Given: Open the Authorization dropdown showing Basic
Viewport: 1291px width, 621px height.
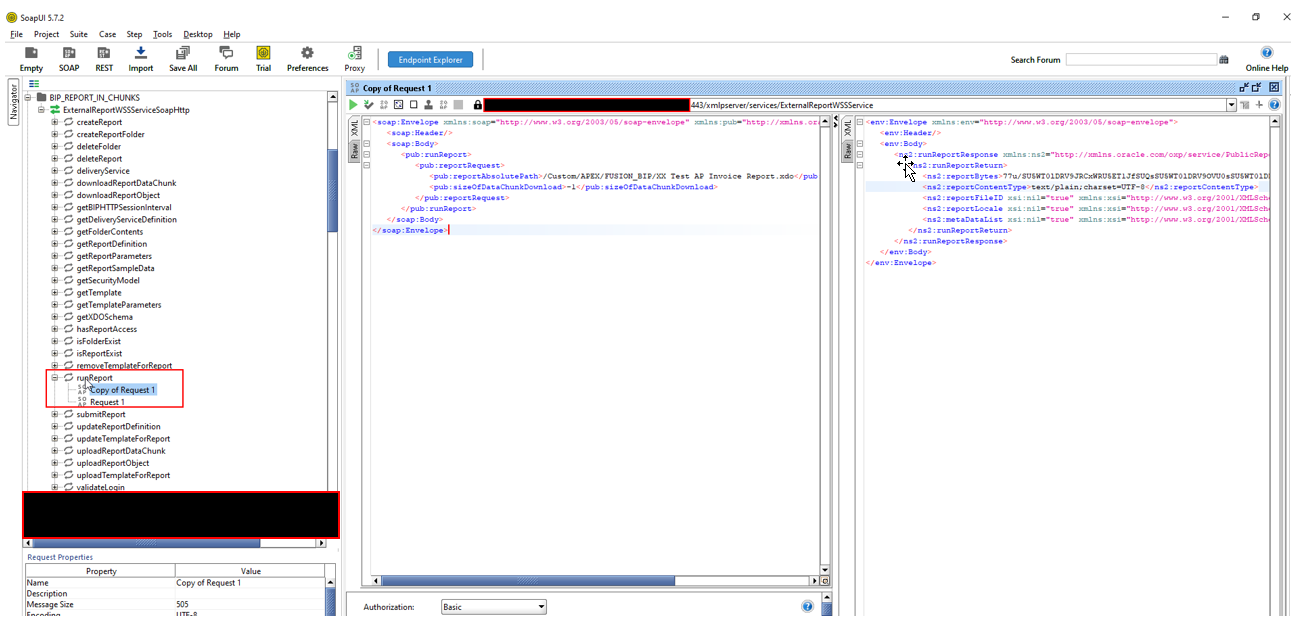Looking at the screenshot, I should pyautogui.click(x=494, y=607).
